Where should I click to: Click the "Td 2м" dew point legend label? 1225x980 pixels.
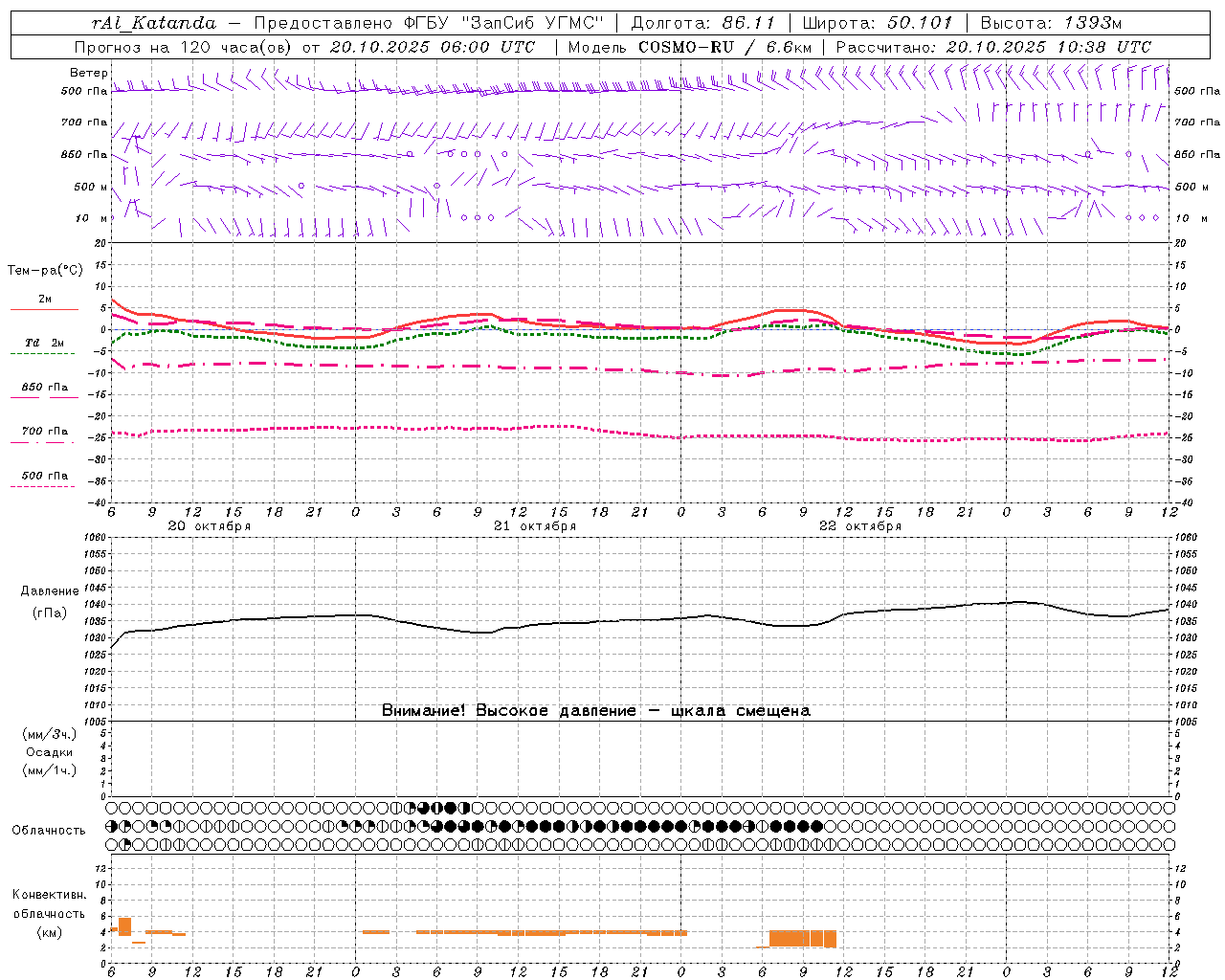[x=45, y=343]
